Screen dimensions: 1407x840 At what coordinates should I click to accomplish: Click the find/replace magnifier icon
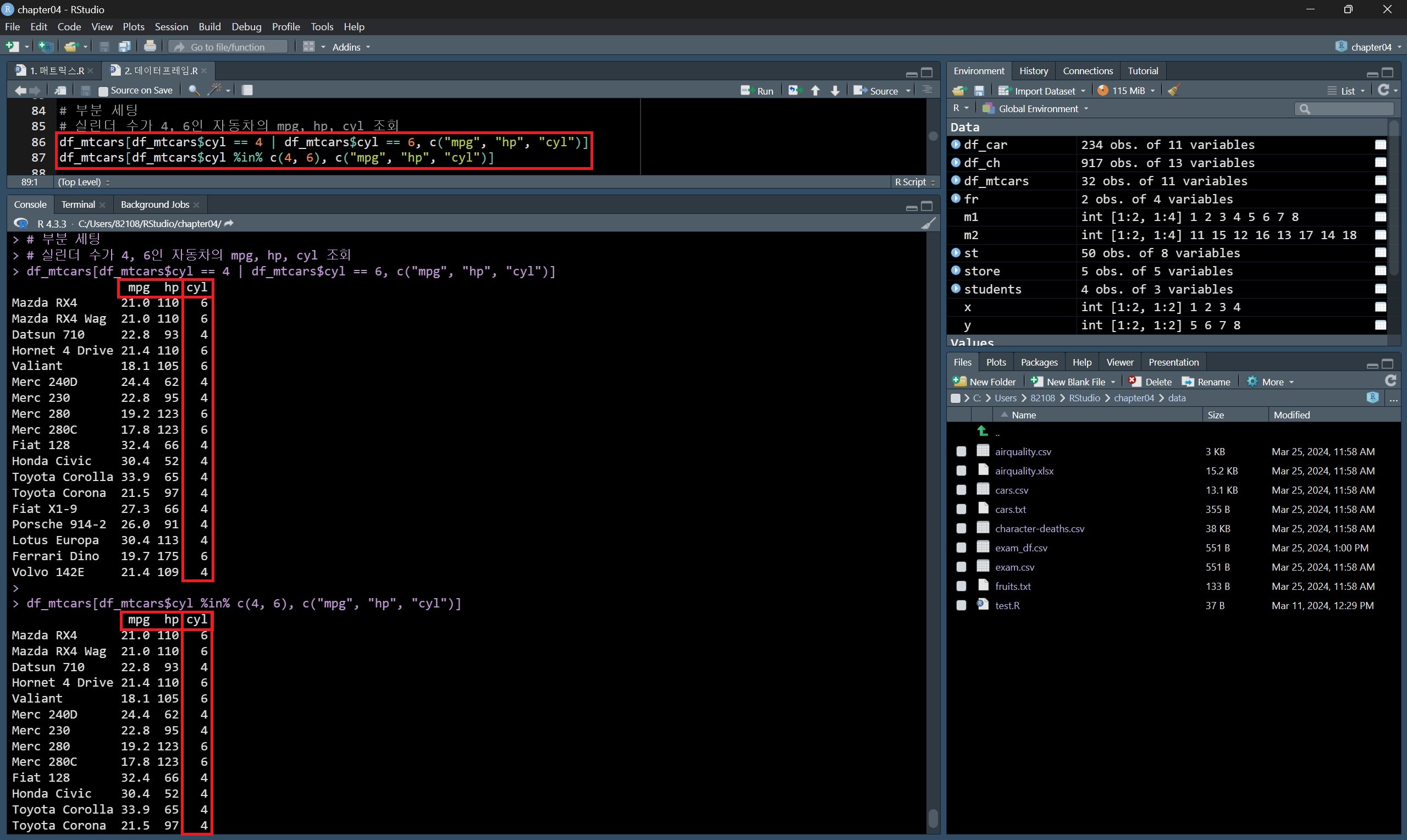tap(194, 90)
